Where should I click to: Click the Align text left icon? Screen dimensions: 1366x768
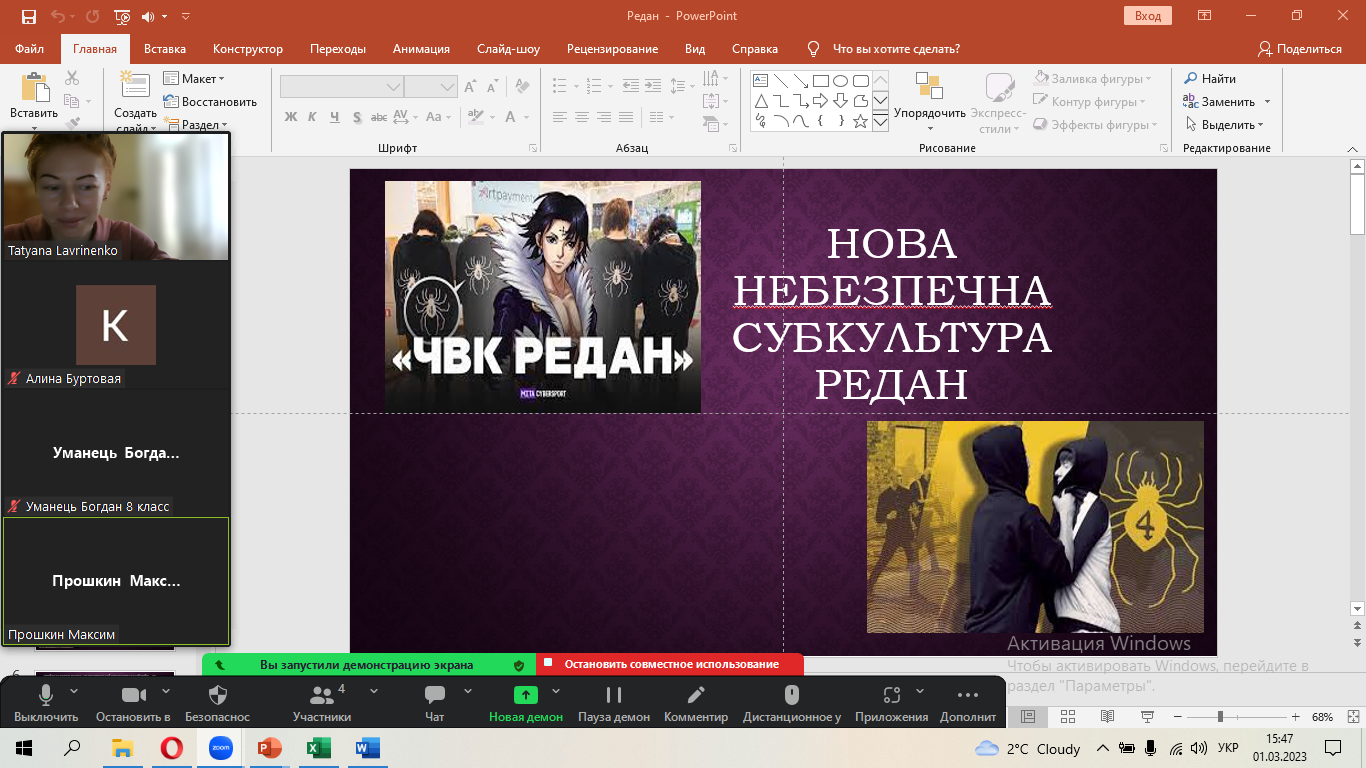click(x=560, y=117)
